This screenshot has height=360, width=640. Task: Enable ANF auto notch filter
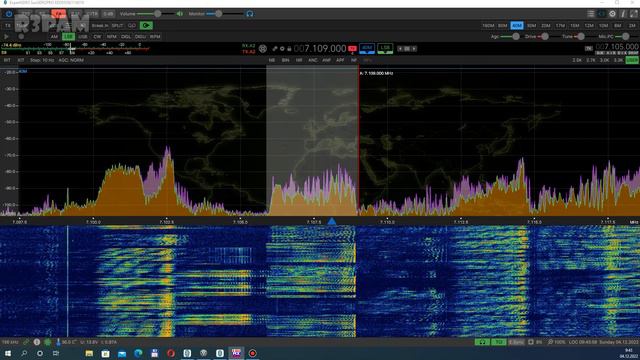(326, 60)
